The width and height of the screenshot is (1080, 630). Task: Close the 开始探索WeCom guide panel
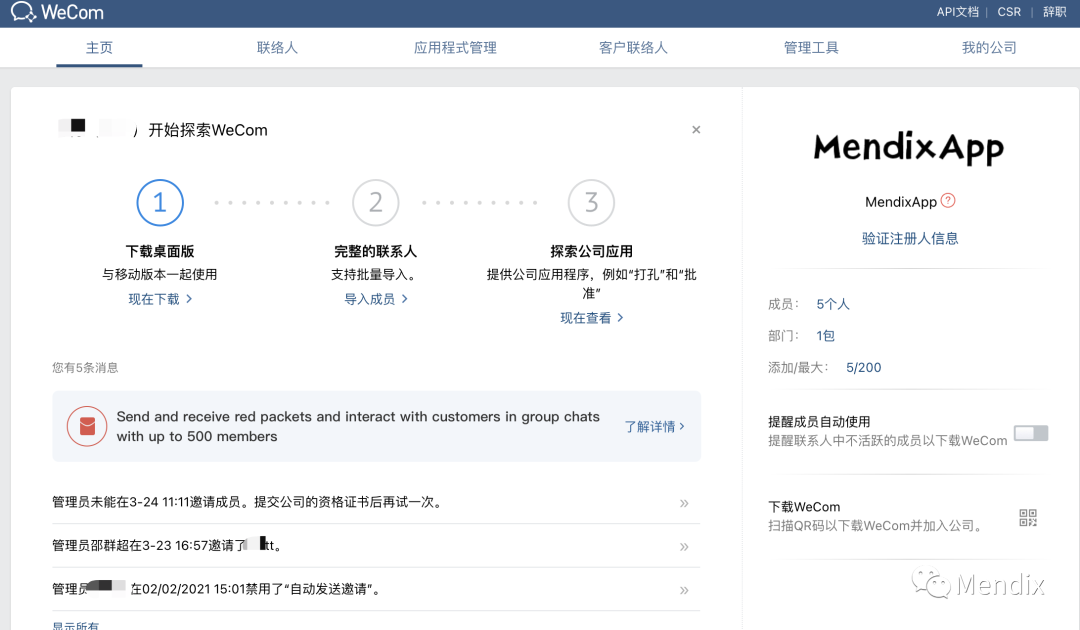point(696,129)
